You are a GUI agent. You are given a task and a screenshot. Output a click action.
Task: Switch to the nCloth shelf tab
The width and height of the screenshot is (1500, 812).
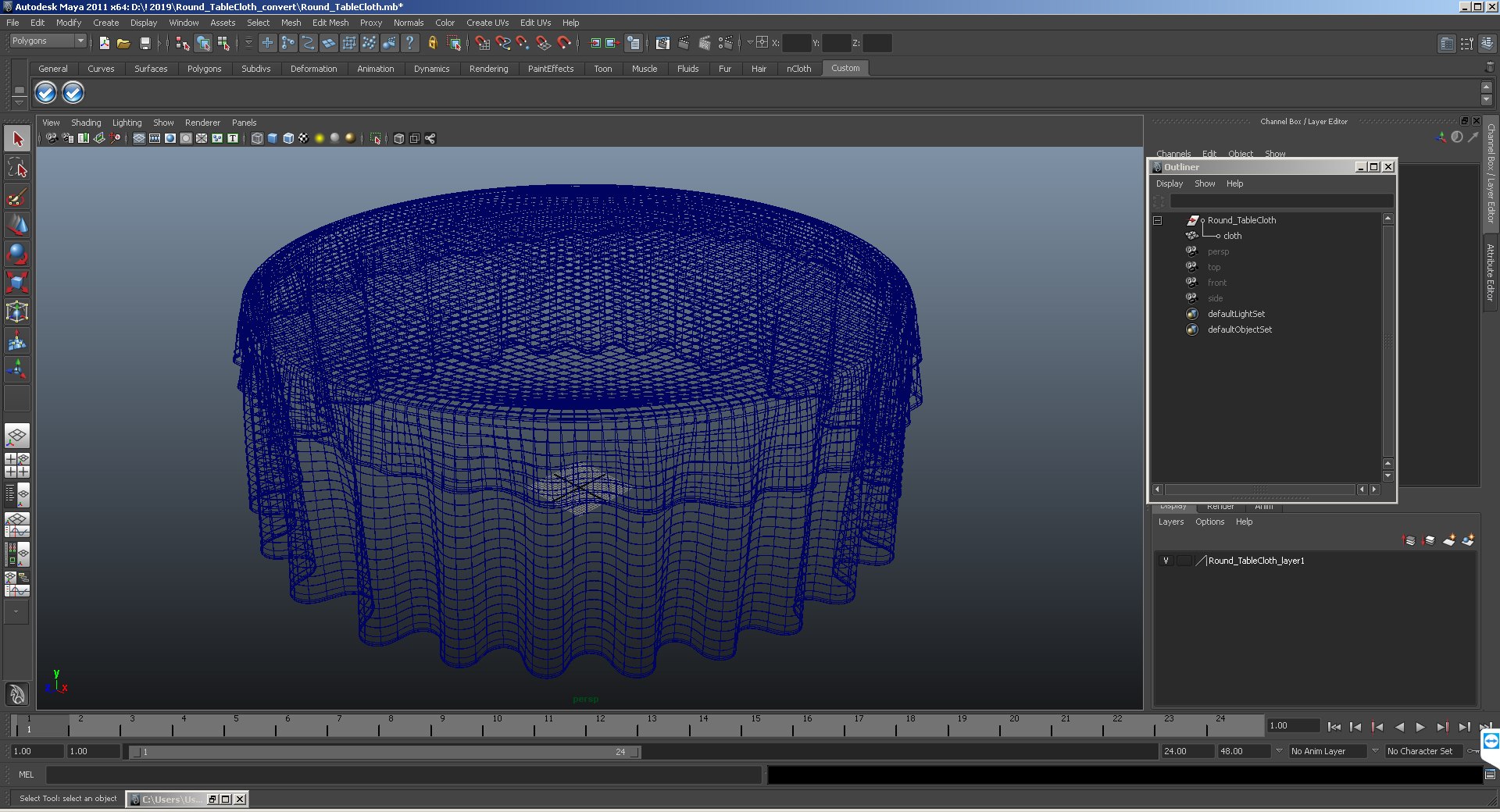[x=798, y=69]
